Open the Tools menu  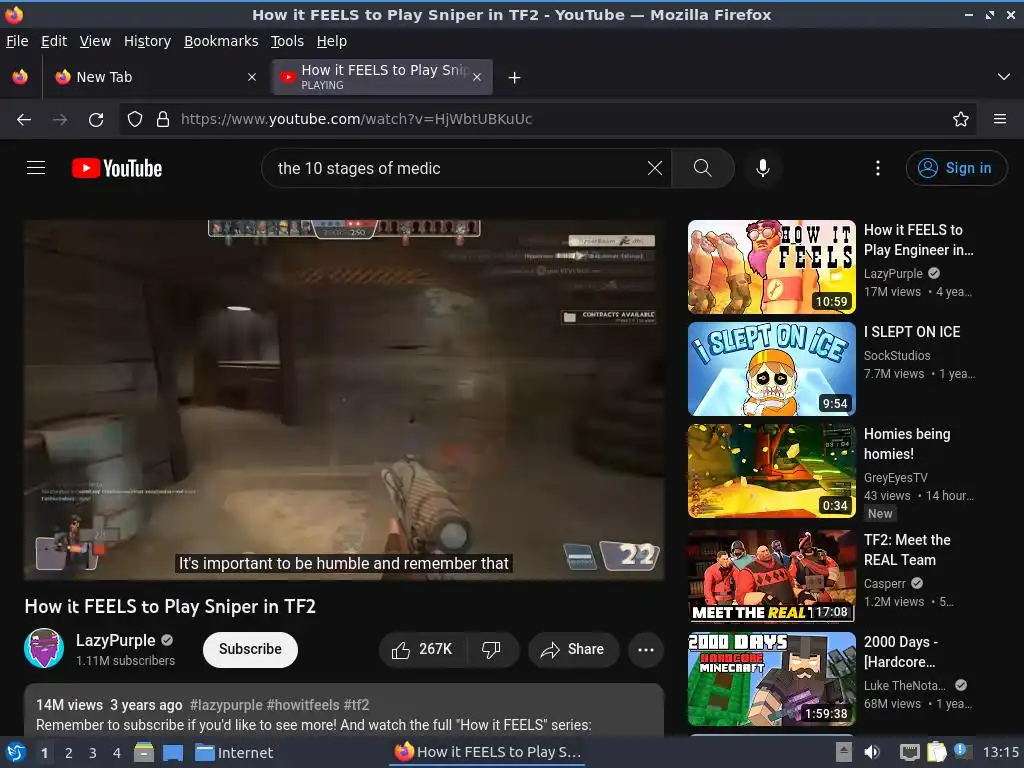pos(287,41)
